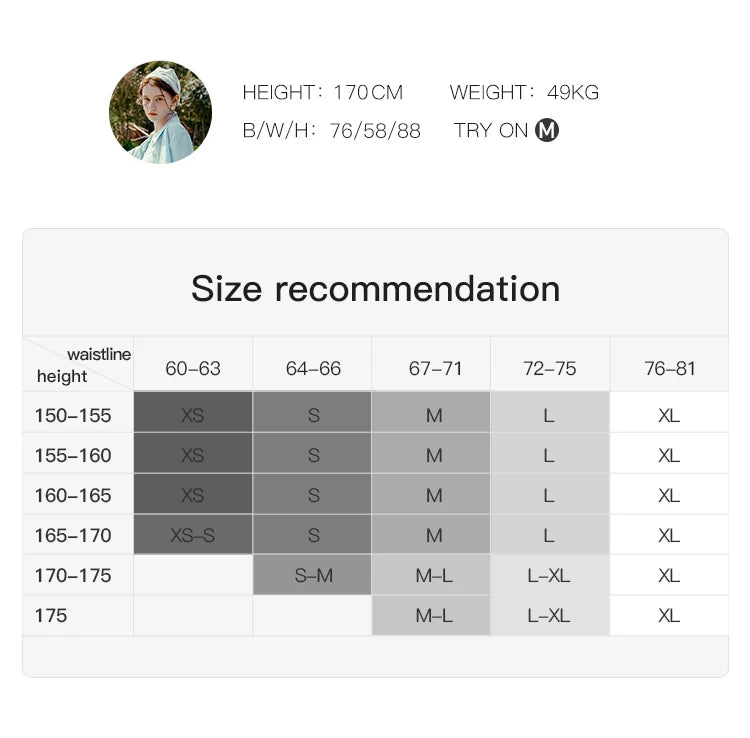
Task: Select the 60–63 waistline column header
Action: tap(193, 368)
